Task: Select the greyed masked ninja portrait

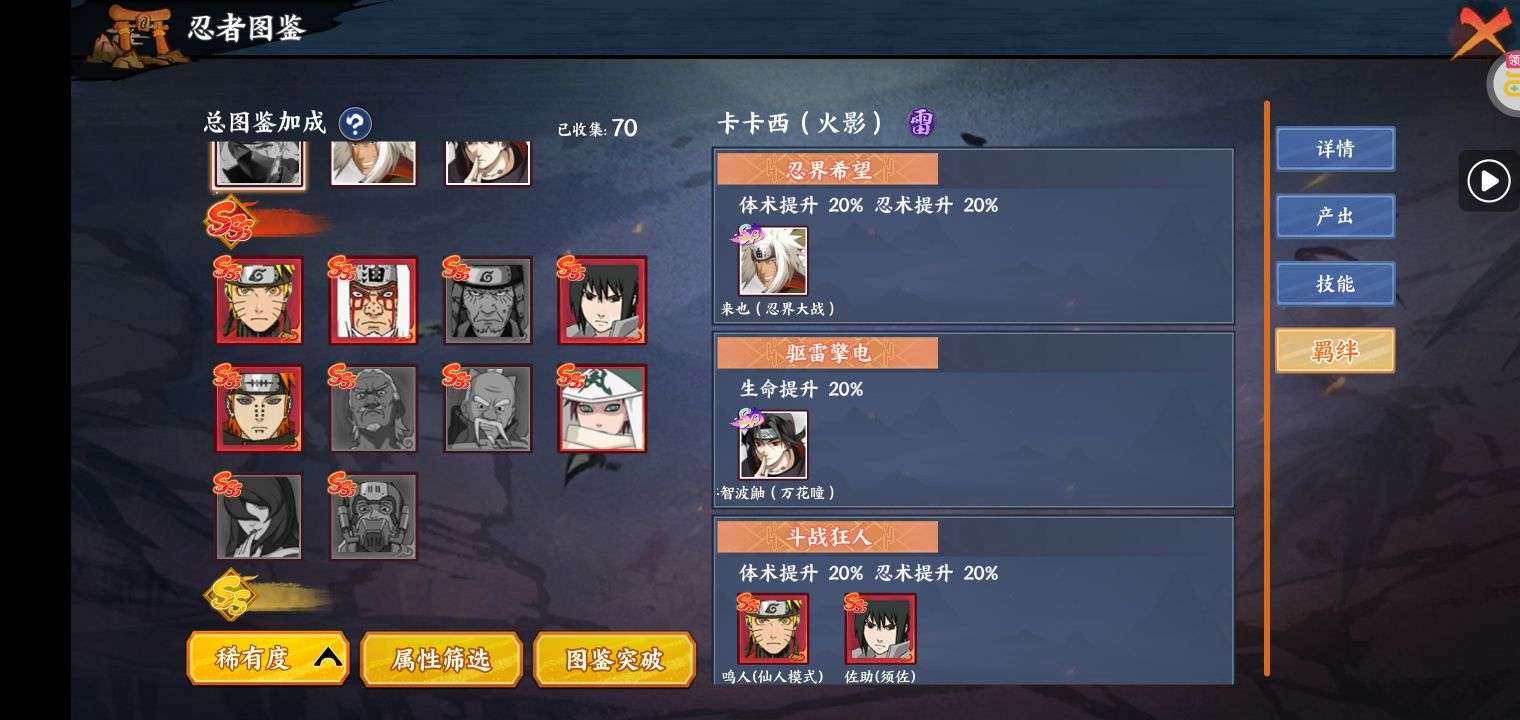Action: pyautogui.click(x=373, y=517)
